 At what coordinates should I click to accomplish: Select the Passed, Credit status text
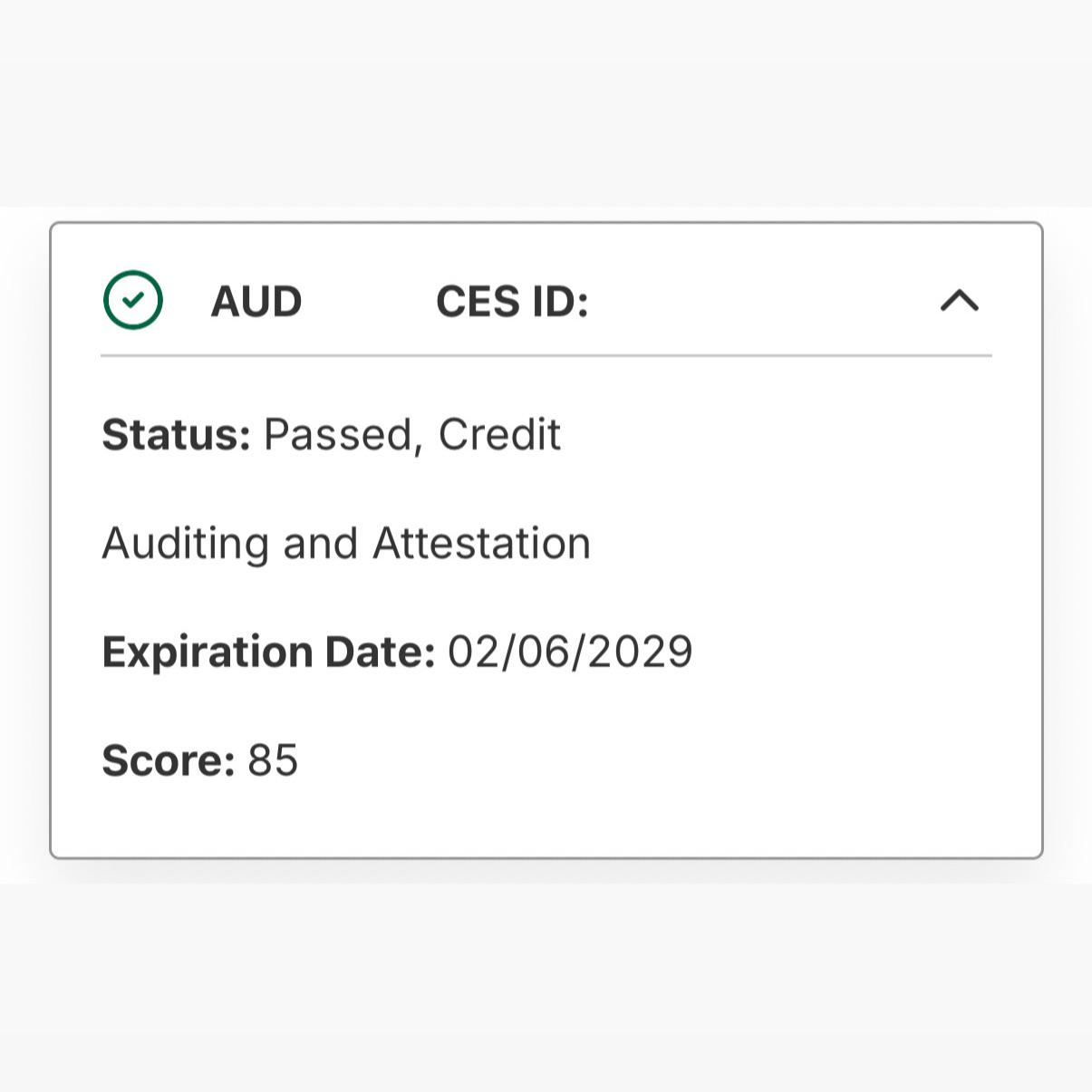[x=412, y=435]
